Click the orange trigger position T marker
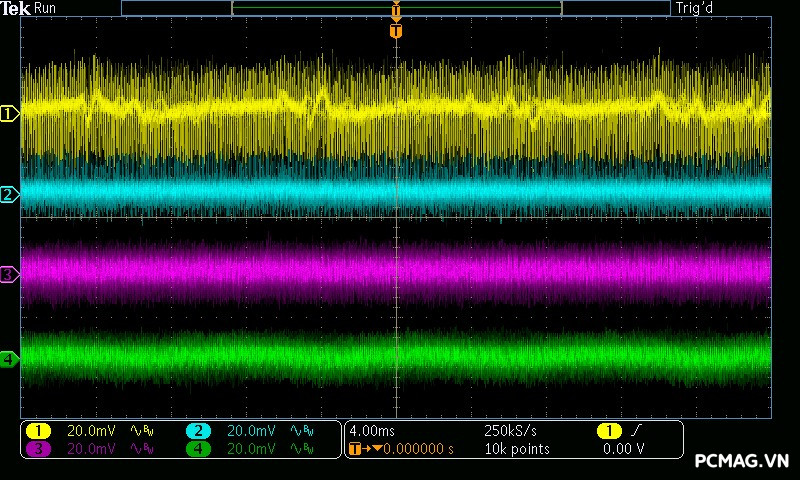This screenshot has width=800, height=480. click(396, 31)
